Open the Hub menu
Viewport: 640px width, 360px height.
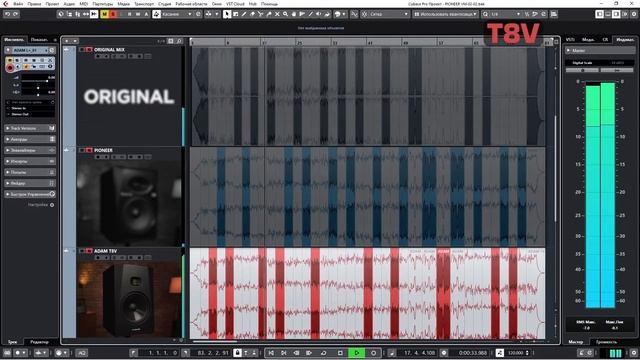[x=253, y=4]
